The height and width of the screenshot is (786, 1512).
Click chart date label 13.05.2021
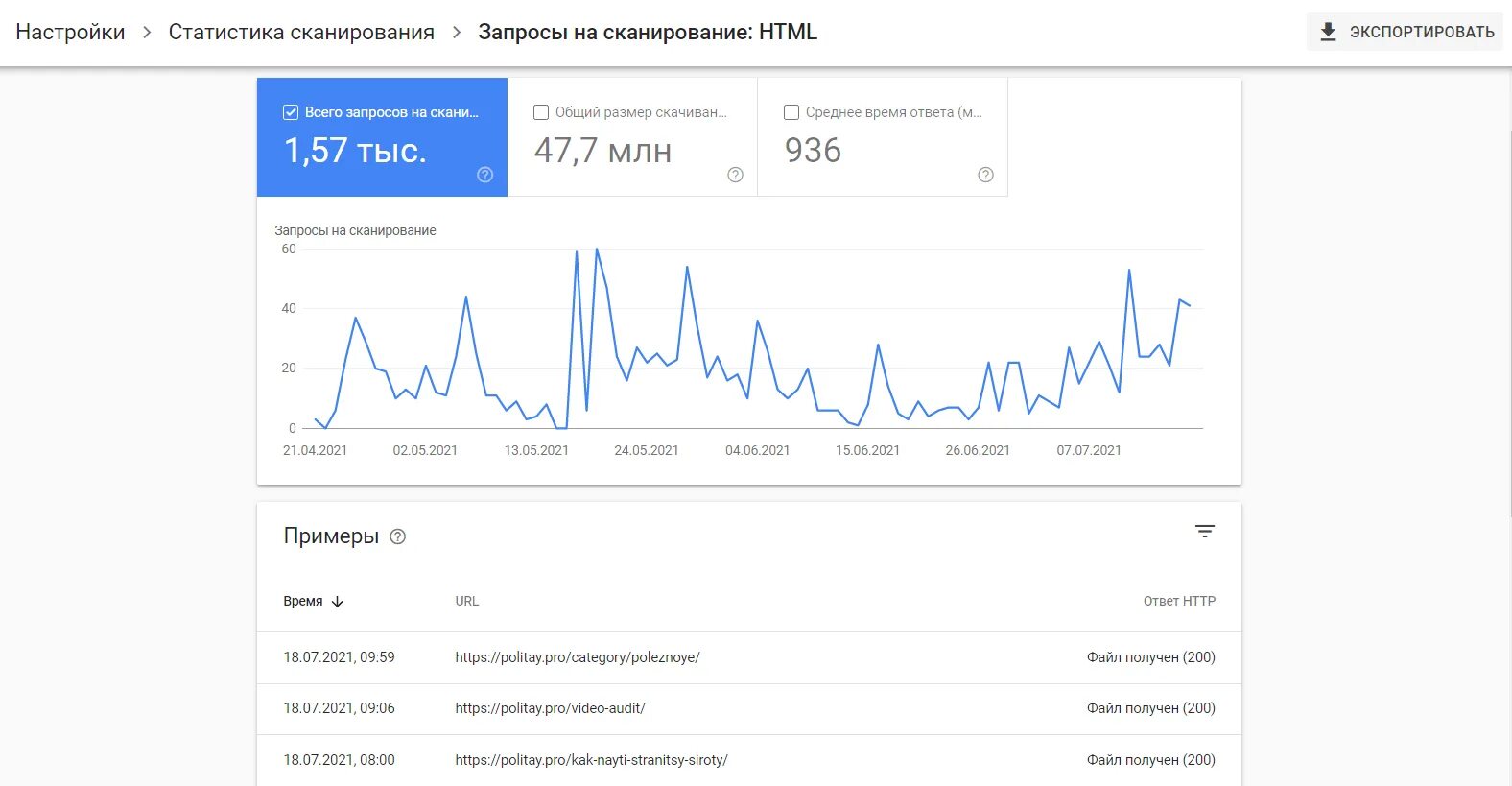coord(536,450)
